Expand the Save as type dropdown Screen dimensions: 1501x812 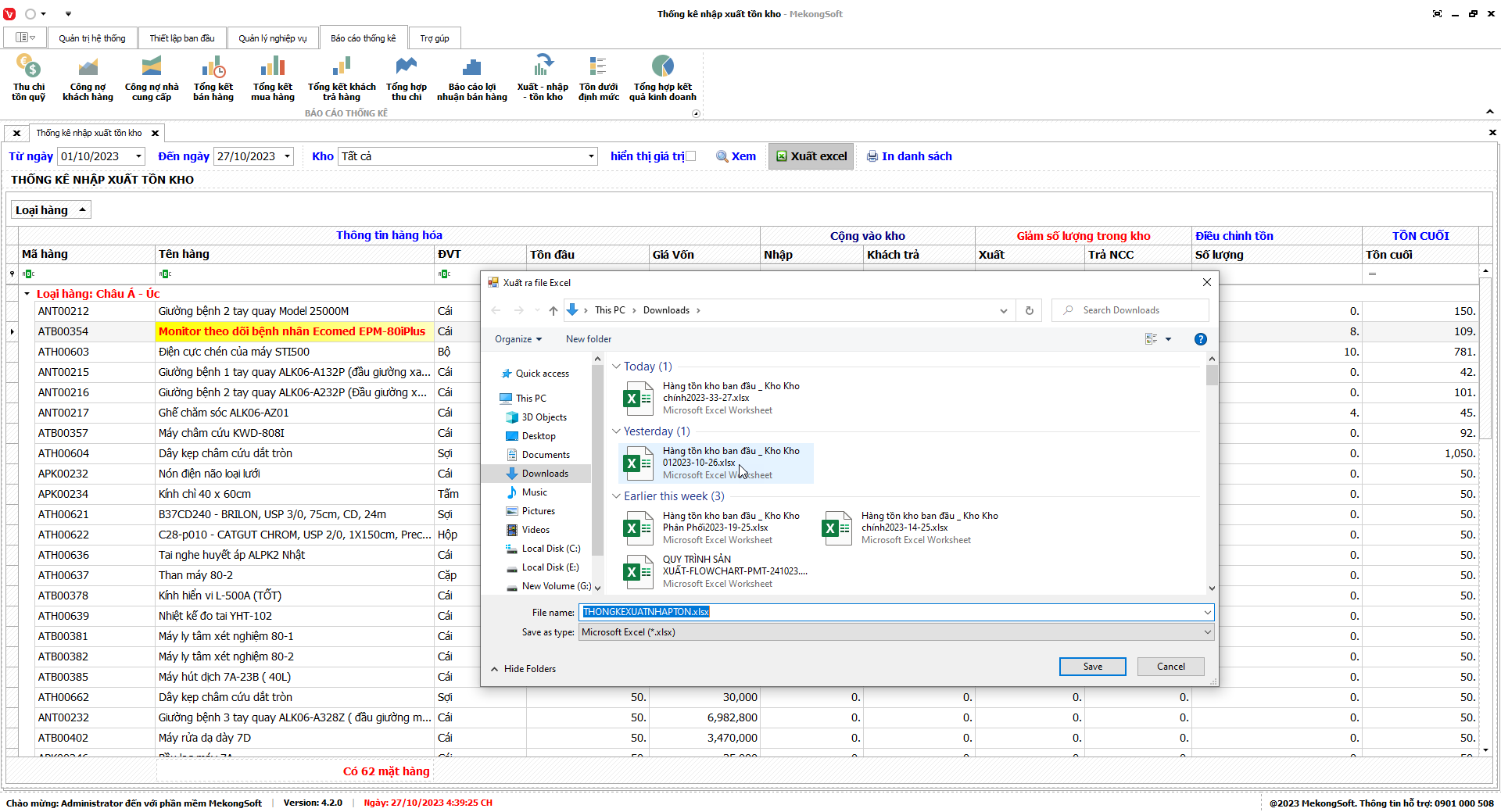point(1206,632)
